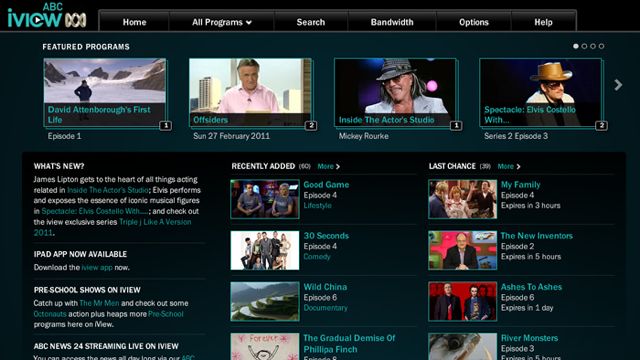Expand Last Chance via More arrow
This screenshot has height=360, width=640.
point(509,166)
